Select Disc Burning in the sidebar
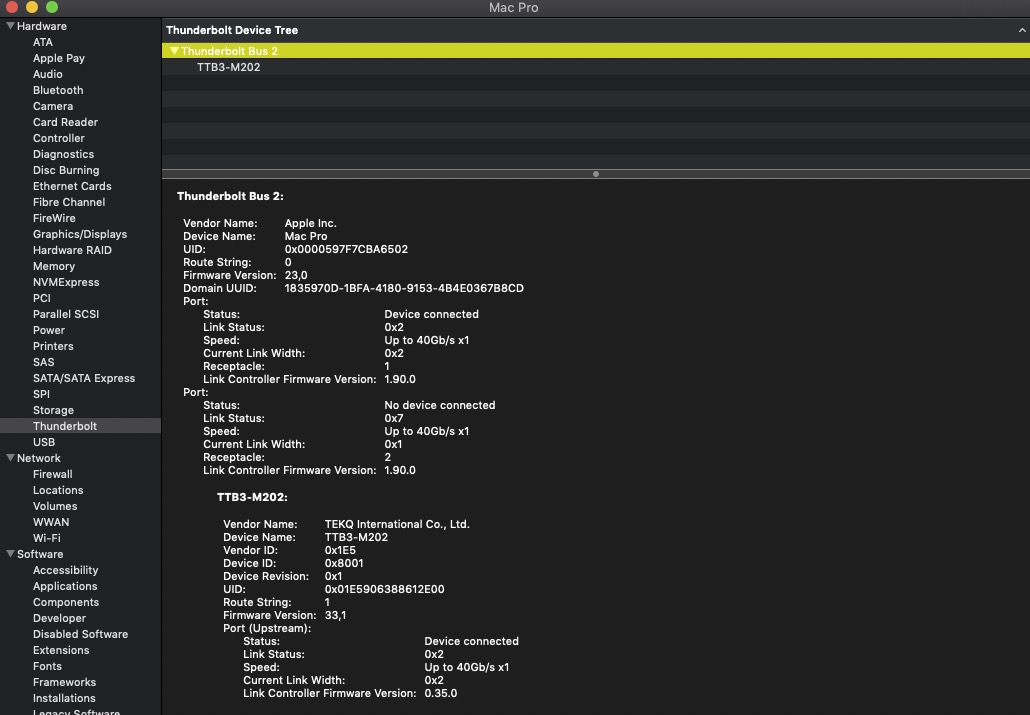Image resolution: width=1030 pixels, height=715 pixels. [x=66, y=170]
